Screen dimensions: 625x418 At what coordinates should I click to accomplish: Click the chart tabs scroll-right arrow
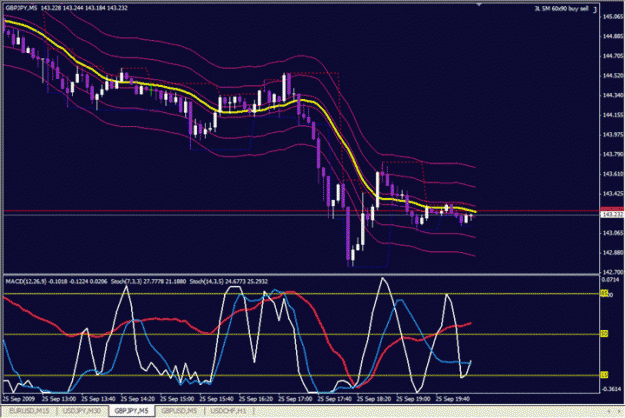point(619,411)
